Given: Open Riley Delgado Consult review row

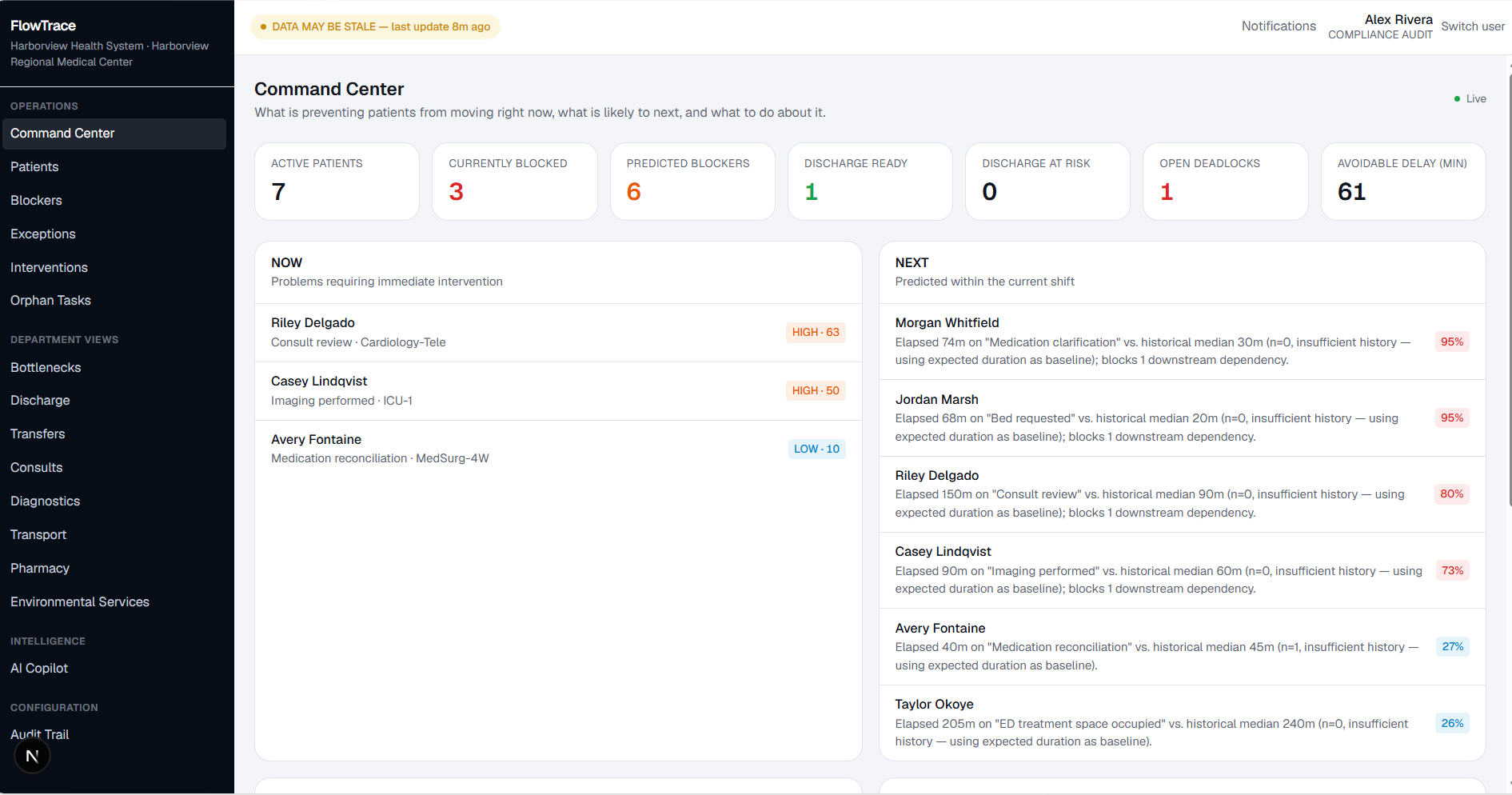Looking at the screenshot, I should 558,333.
